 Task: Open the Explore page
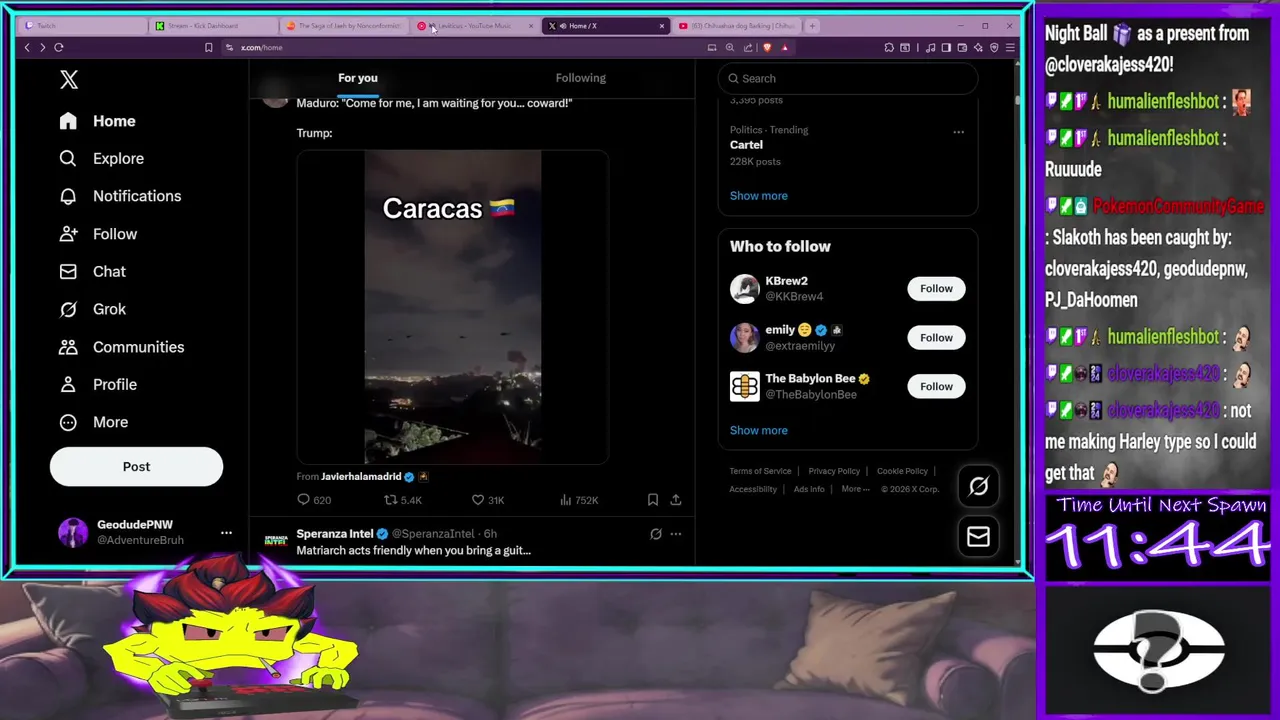point(101,158)
